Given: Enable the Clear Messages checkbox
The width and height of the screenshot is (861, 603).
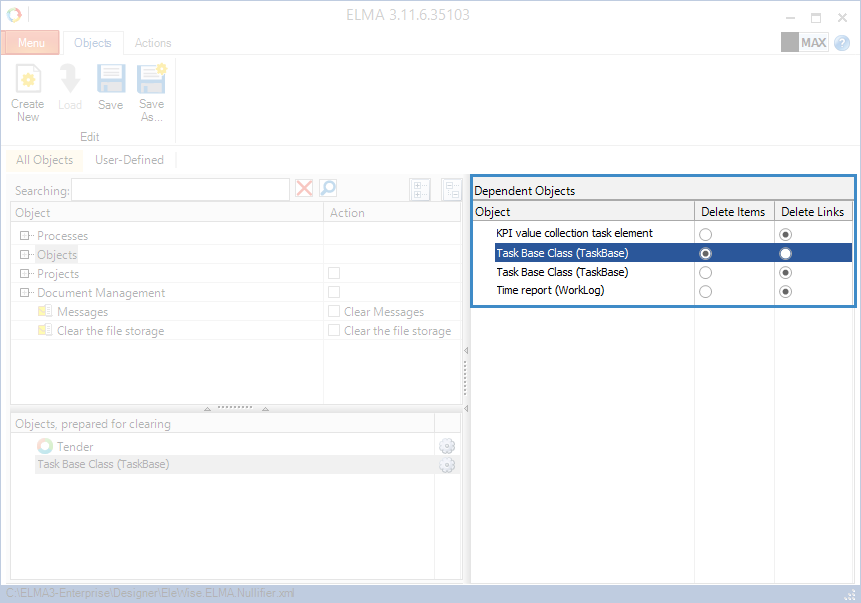Looking at the screenshot, I should (334, 312).
